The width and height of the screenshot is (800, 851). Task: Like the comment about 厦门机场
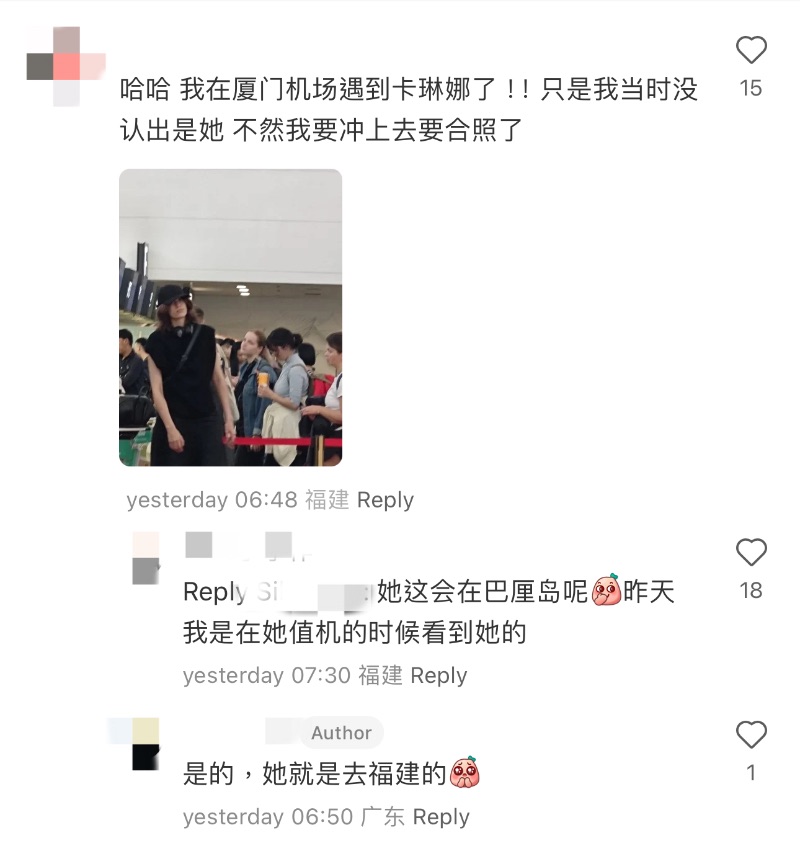tap(751, 50)
